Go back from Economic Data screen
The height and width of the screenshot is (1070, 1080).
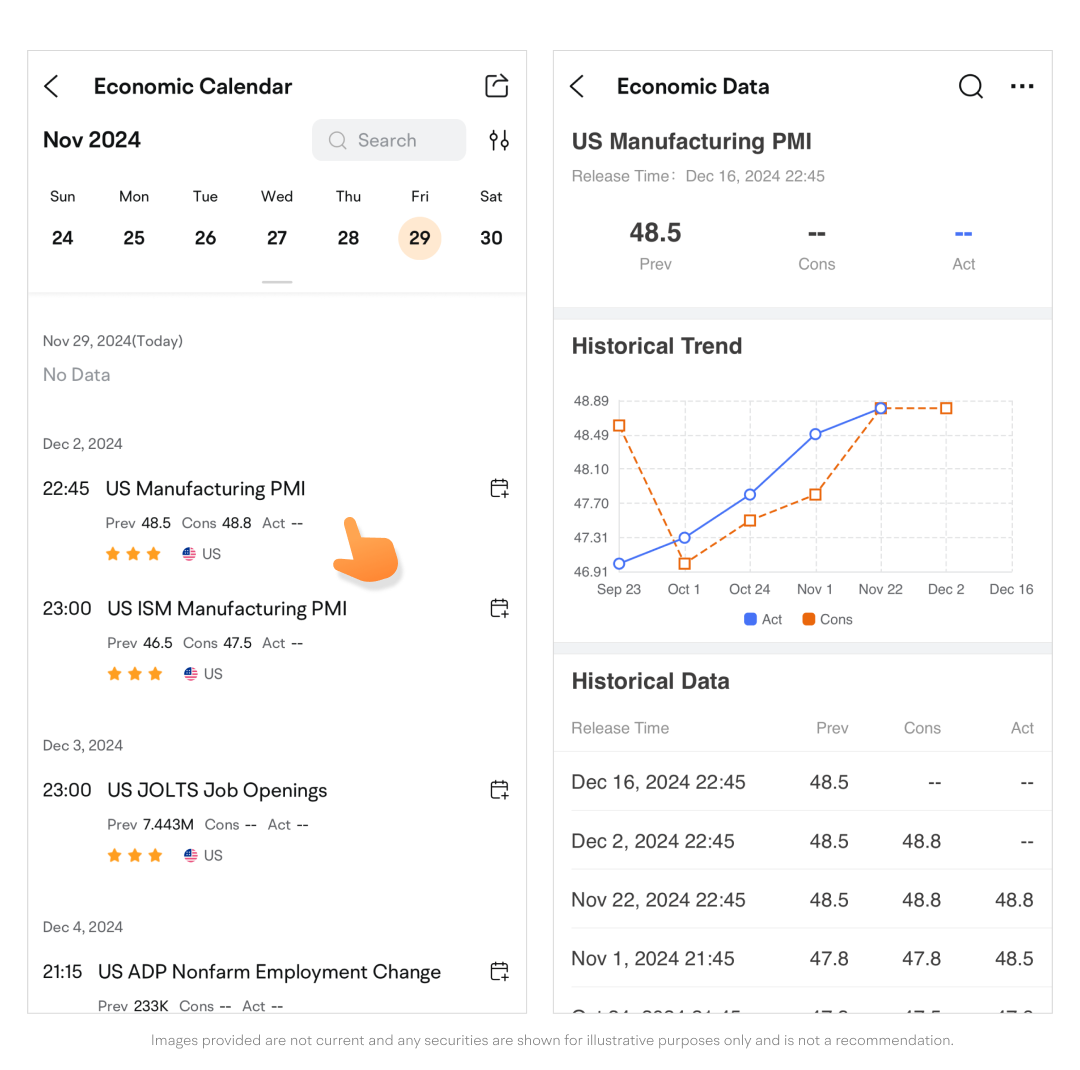[577, 87]
